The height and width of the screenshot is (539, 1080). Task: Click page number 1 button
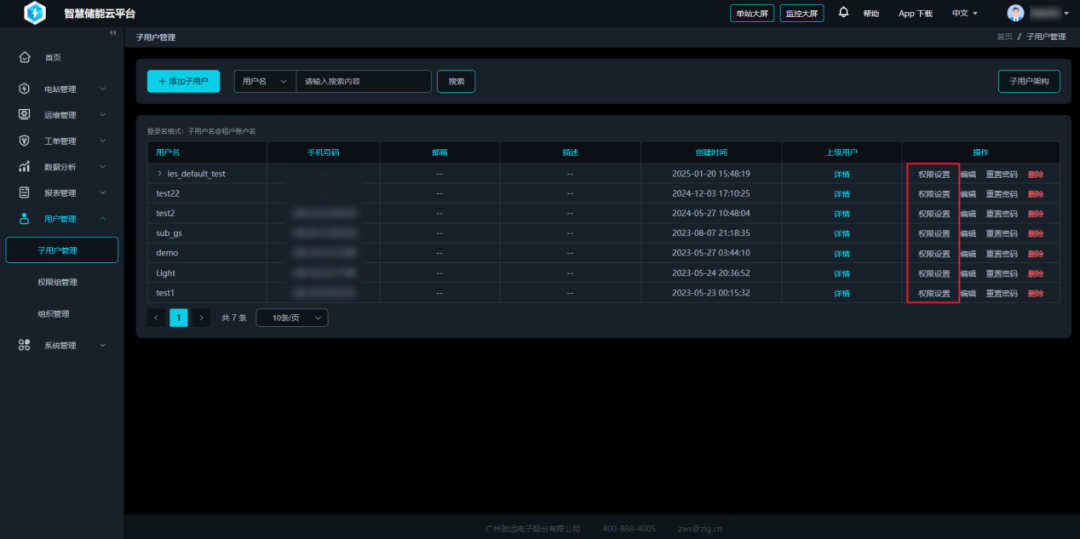click(178, 317)
